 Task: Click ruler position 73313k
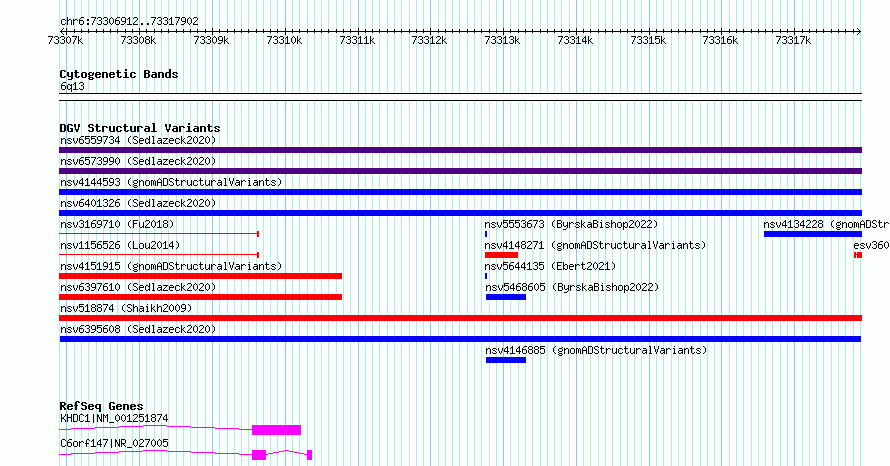[x=502, y=40]
